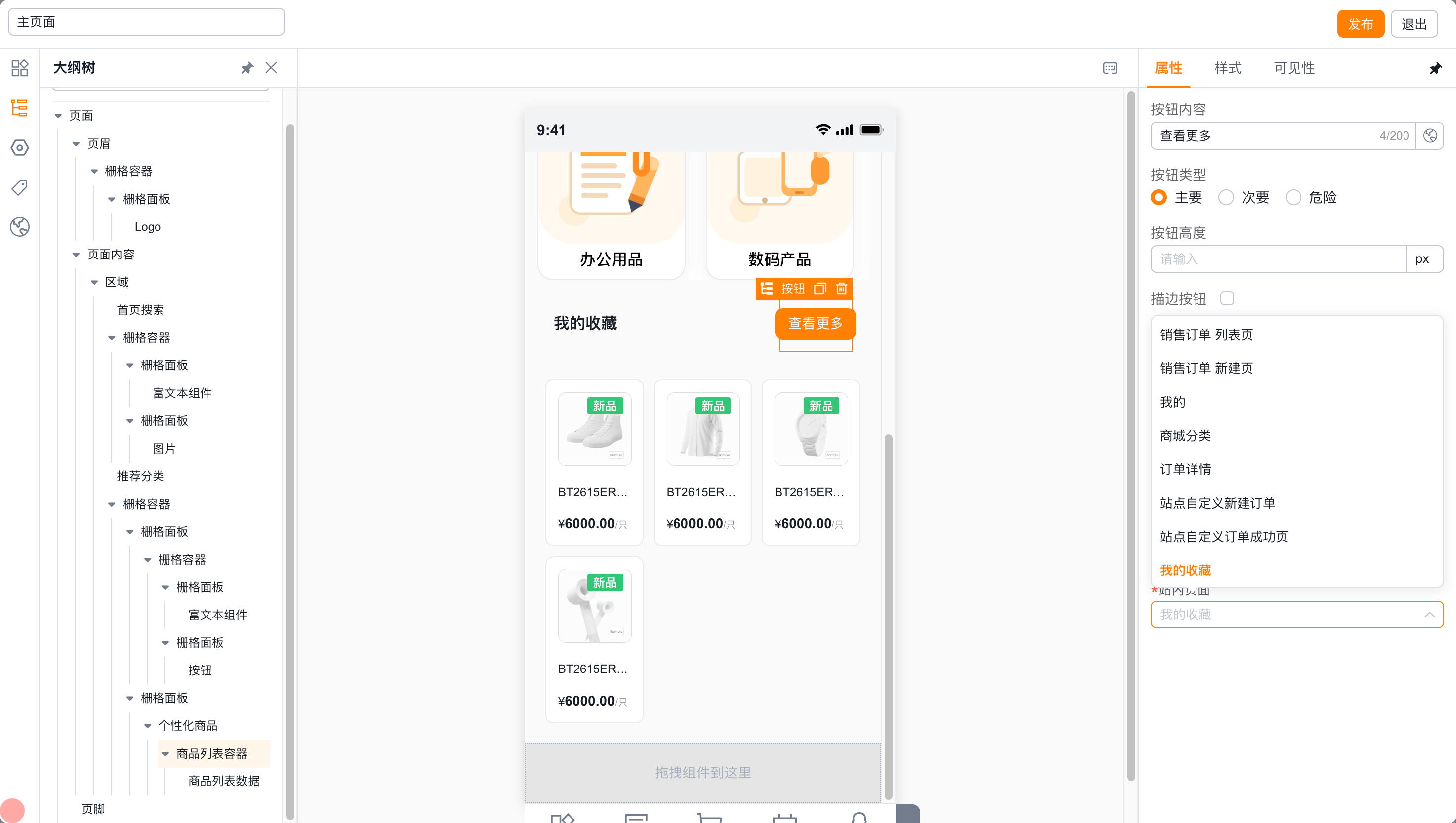This screenshot has height=823, width=1456.
Task: Click the 退出 exit button
Action: pyautogui.click(x=1413, y=24)
